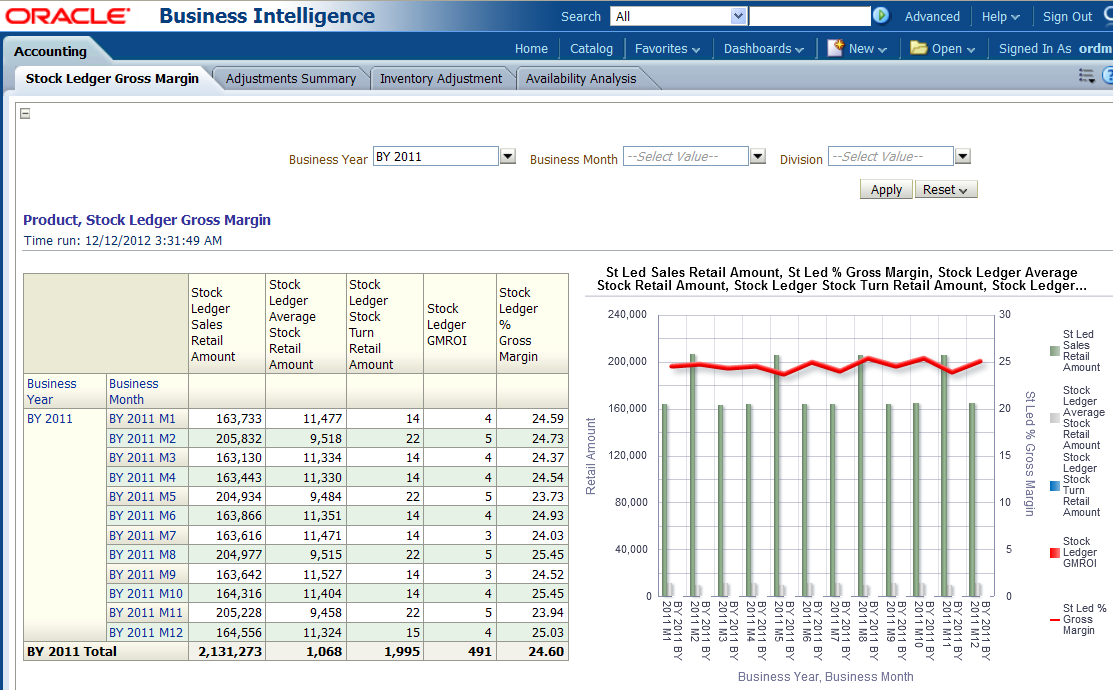The width and height of the screenshot is (1113, 690).
Task: Open the Division dropdown arrow
Action: pyautogui.click(x=962, y=157)
